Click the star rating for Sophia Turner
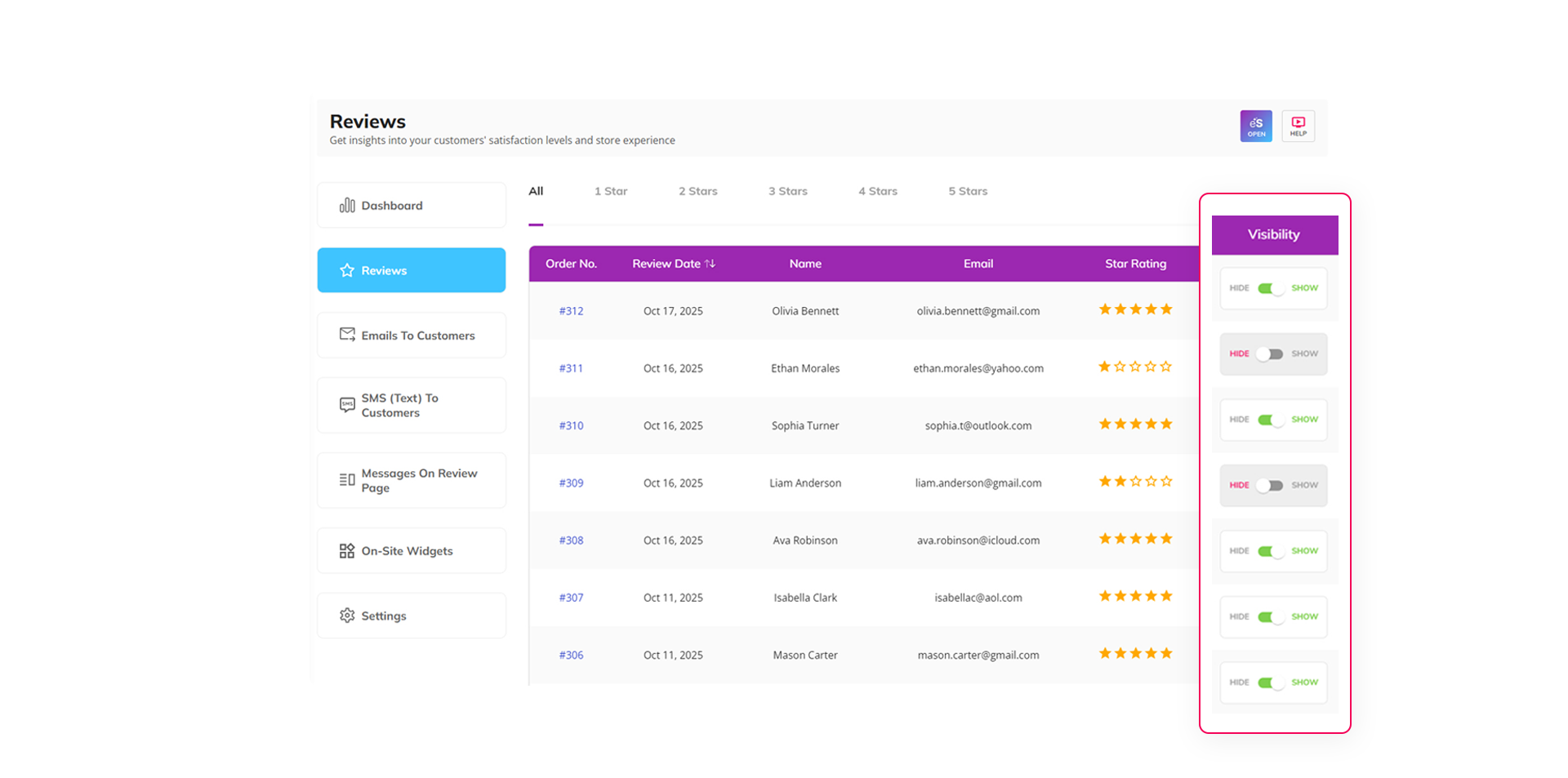This screenshot has height=778, width=1568. click(x=1135, y=424)
